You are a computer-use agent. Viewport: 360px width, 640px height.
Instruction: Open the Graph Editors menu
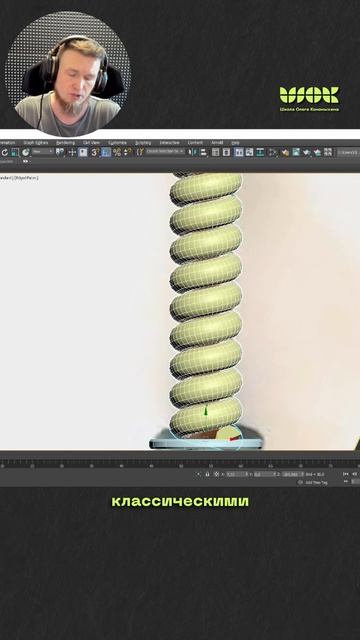36,143
